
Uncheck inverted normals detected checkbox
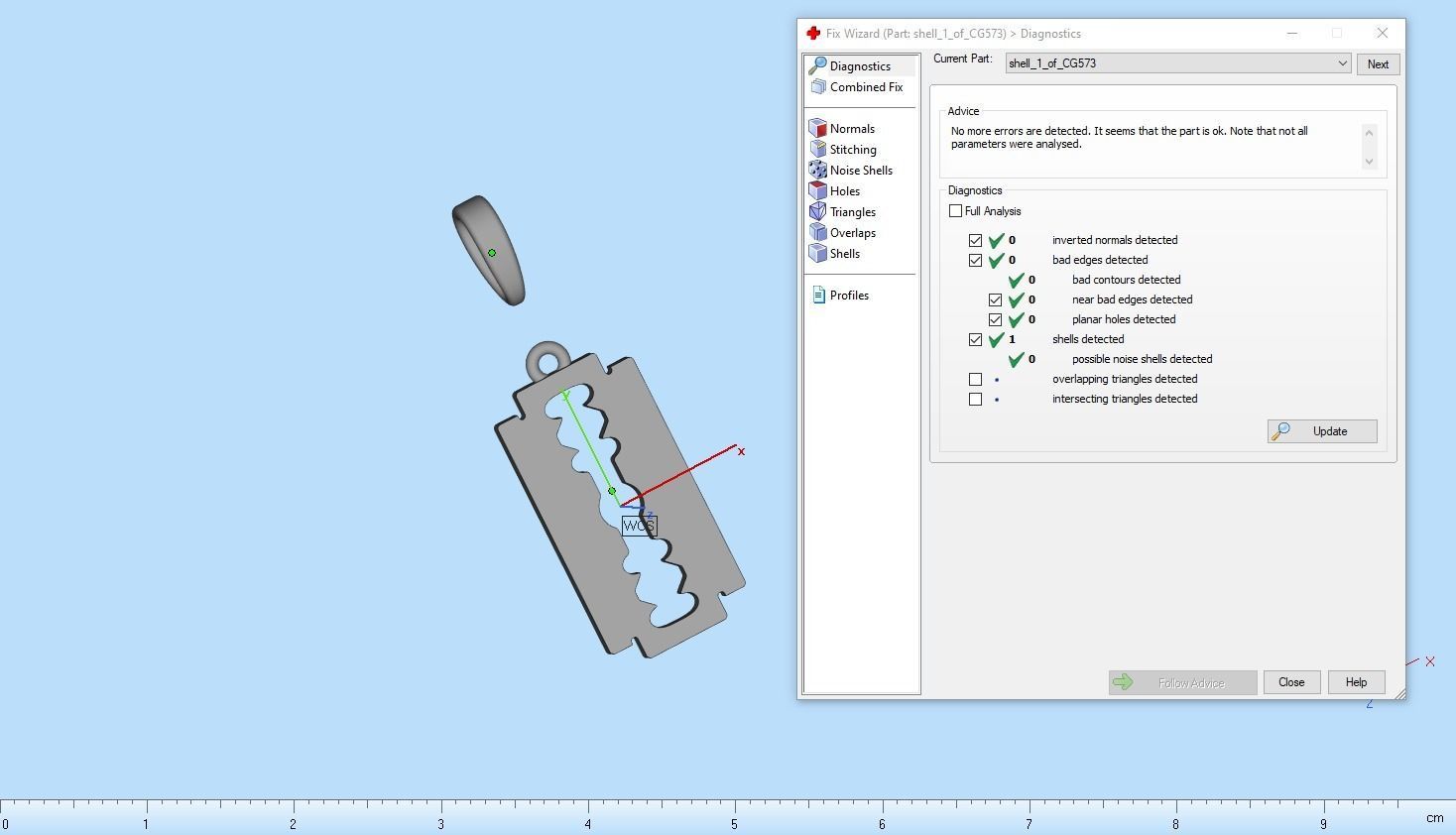coord(976,241)
